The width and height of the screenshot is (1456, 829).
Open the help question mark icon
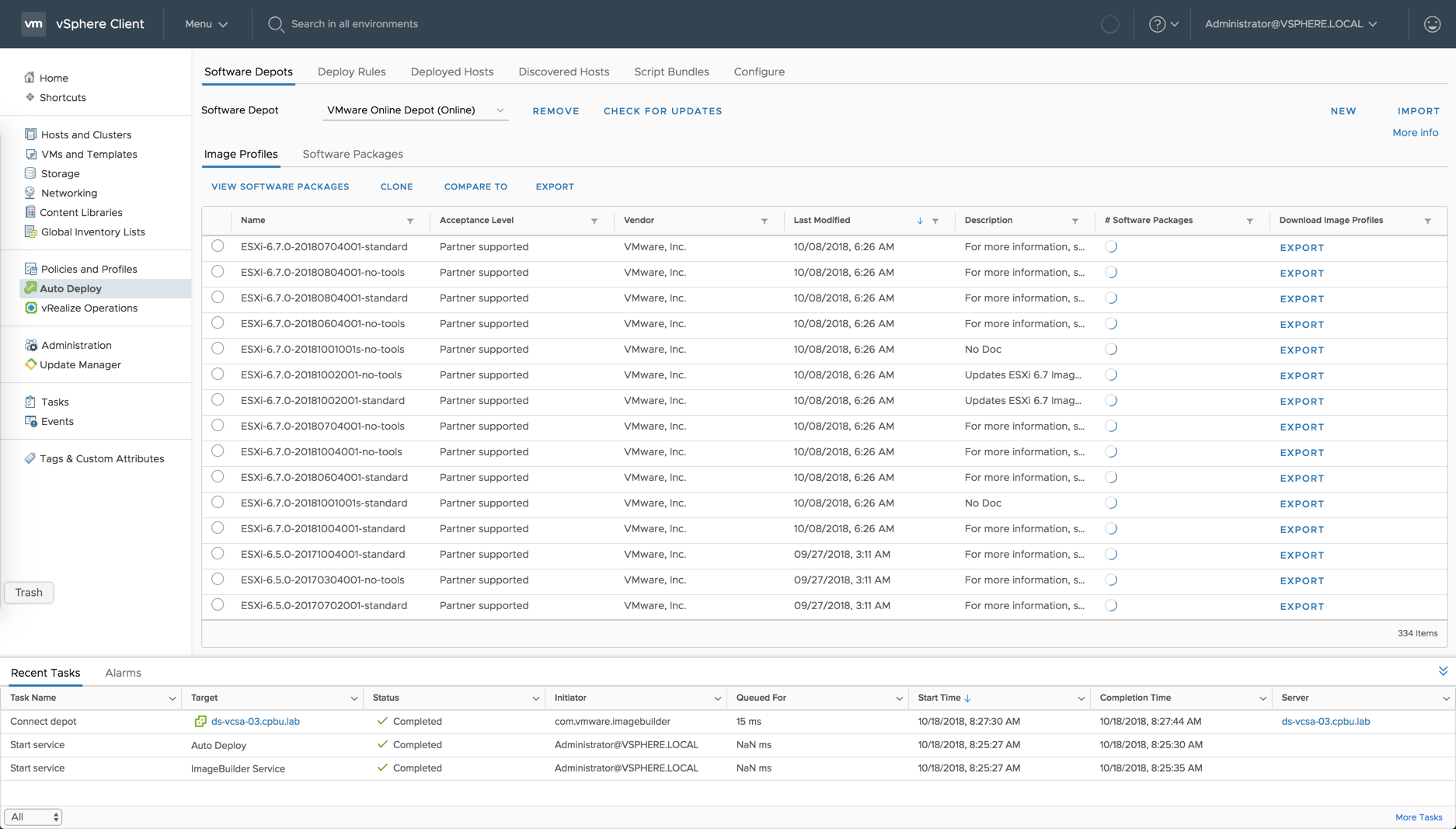coord(1157,24)
